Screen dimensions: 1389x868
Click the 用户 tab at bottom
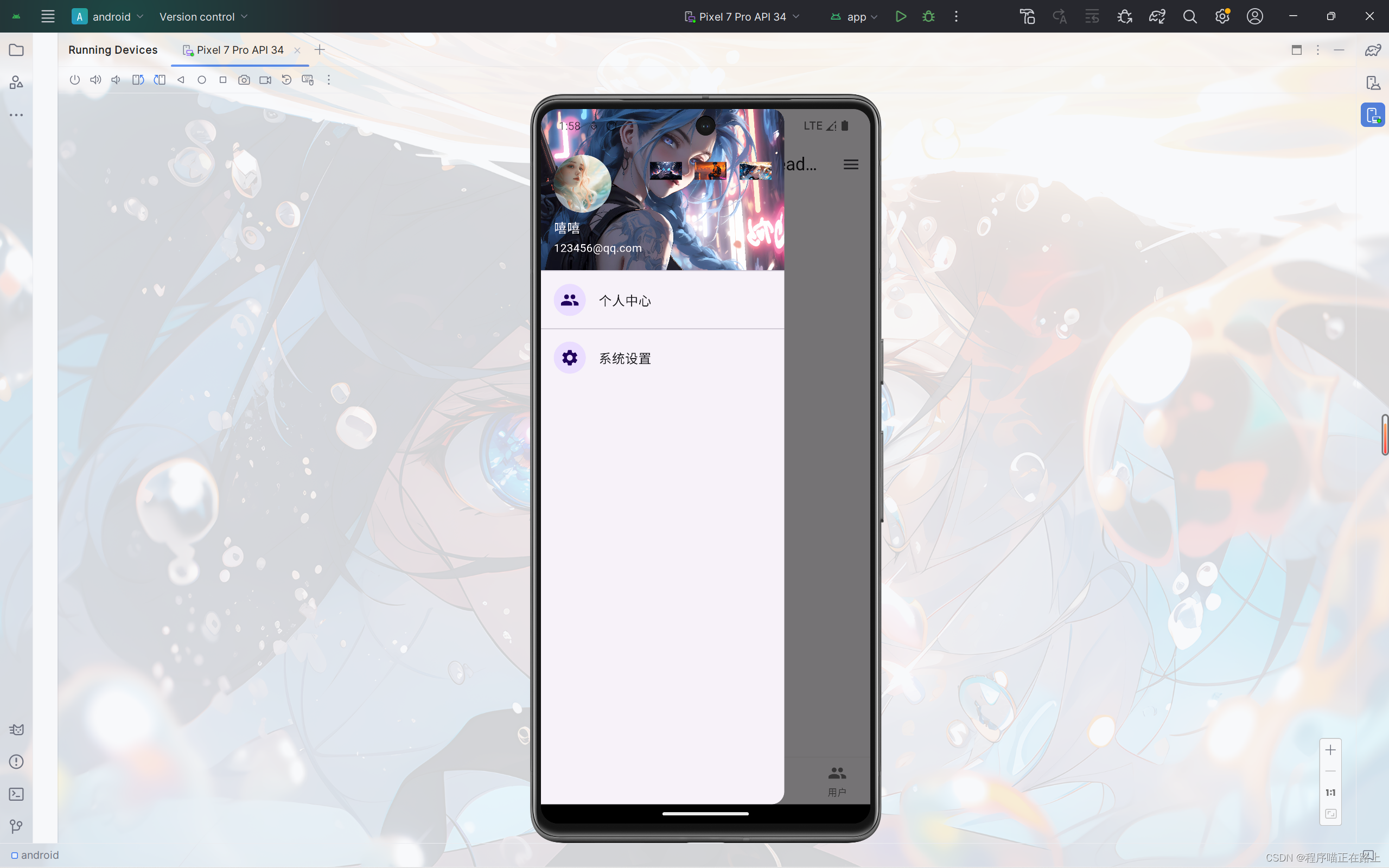click(837, 780)
